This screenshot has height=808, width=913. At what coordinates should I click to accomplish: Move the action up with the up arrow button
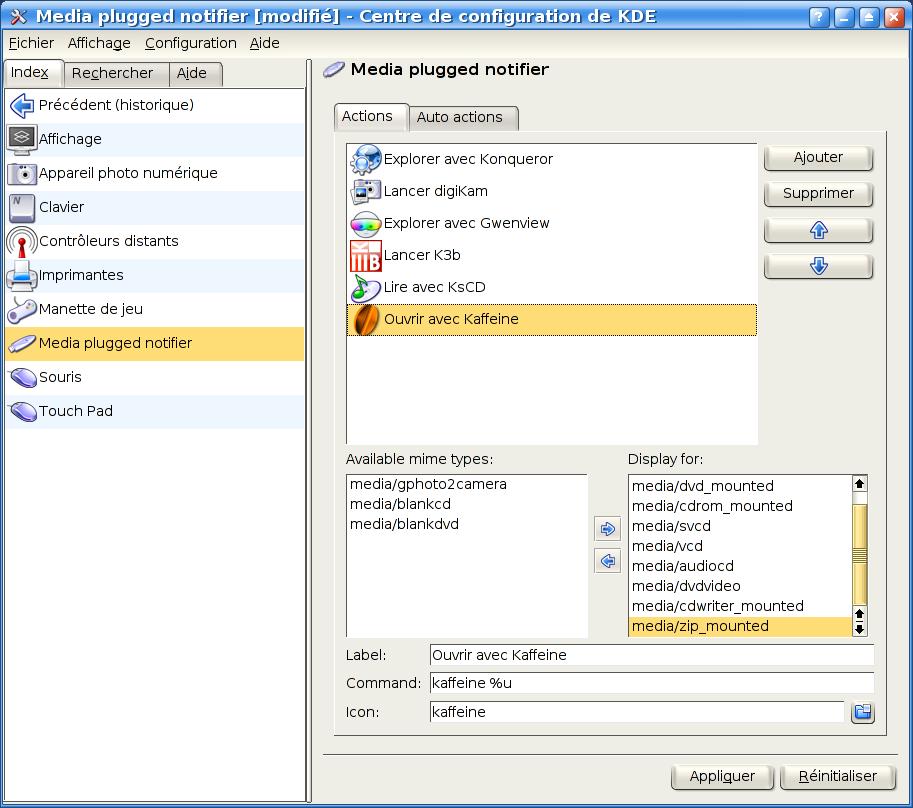(818, 231)
